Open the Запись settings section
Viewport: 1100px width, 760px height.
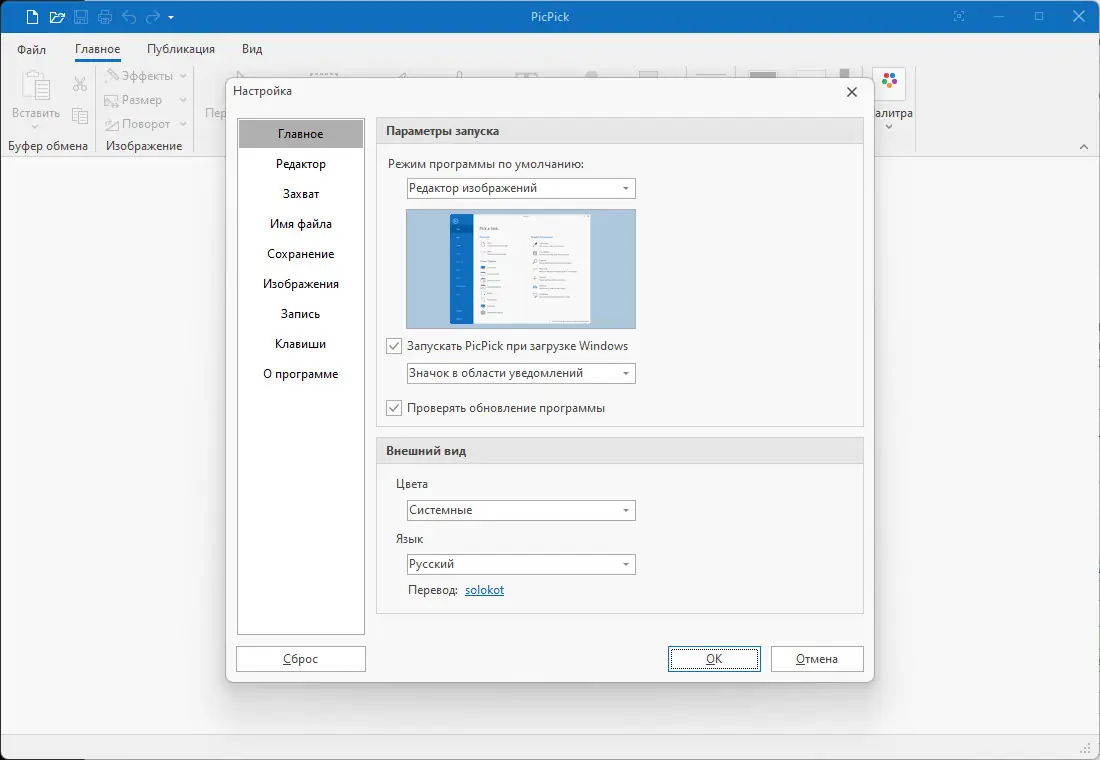[x=300, y=314]
